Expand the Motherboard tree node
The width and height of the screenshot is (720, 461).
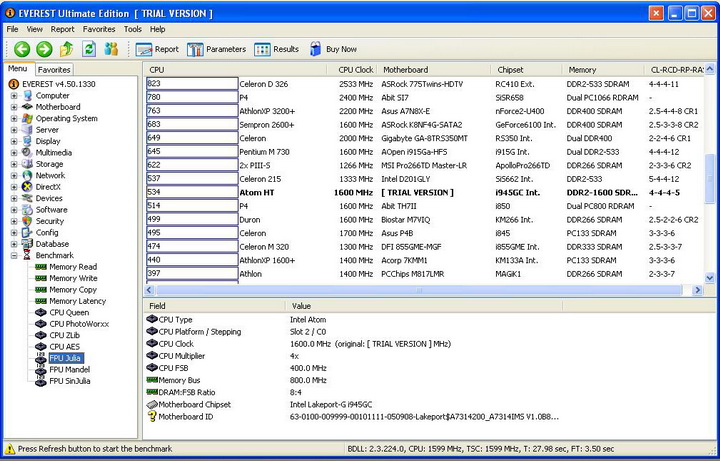tap(14, 107)
